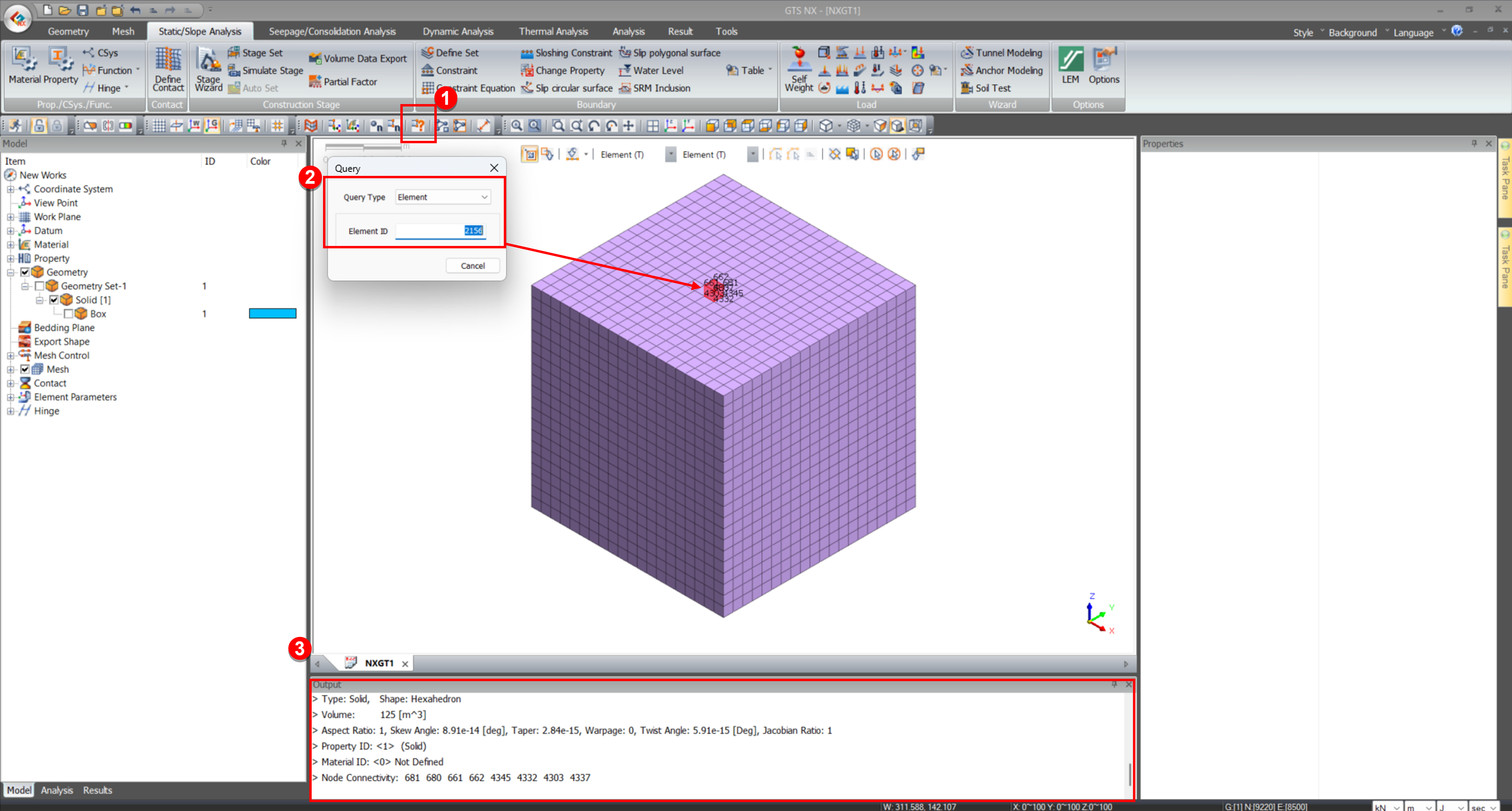The height and width of the screenshot is (811, 1512).
Task: Open Stage Set
Action: pos(255,53)
